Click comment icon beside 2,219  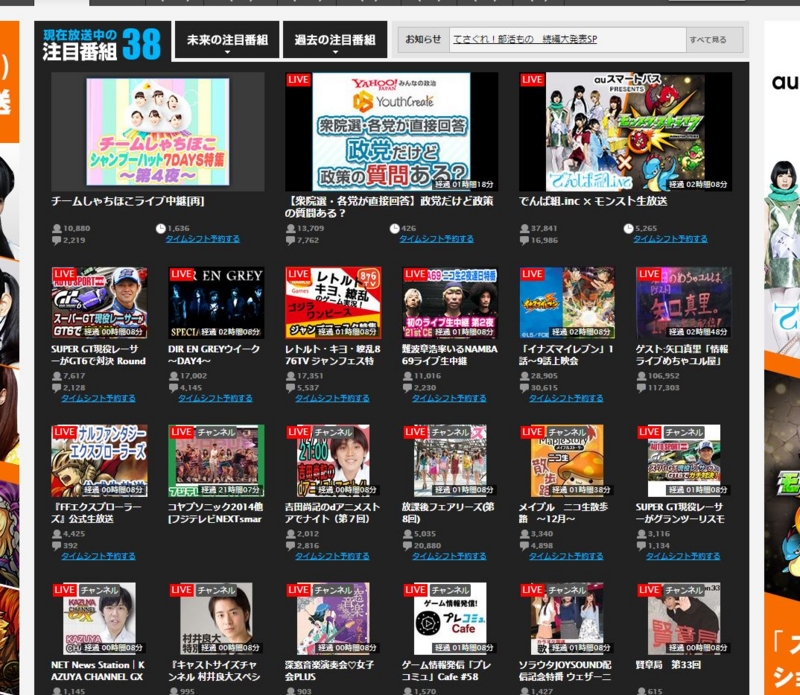point(57,240)
